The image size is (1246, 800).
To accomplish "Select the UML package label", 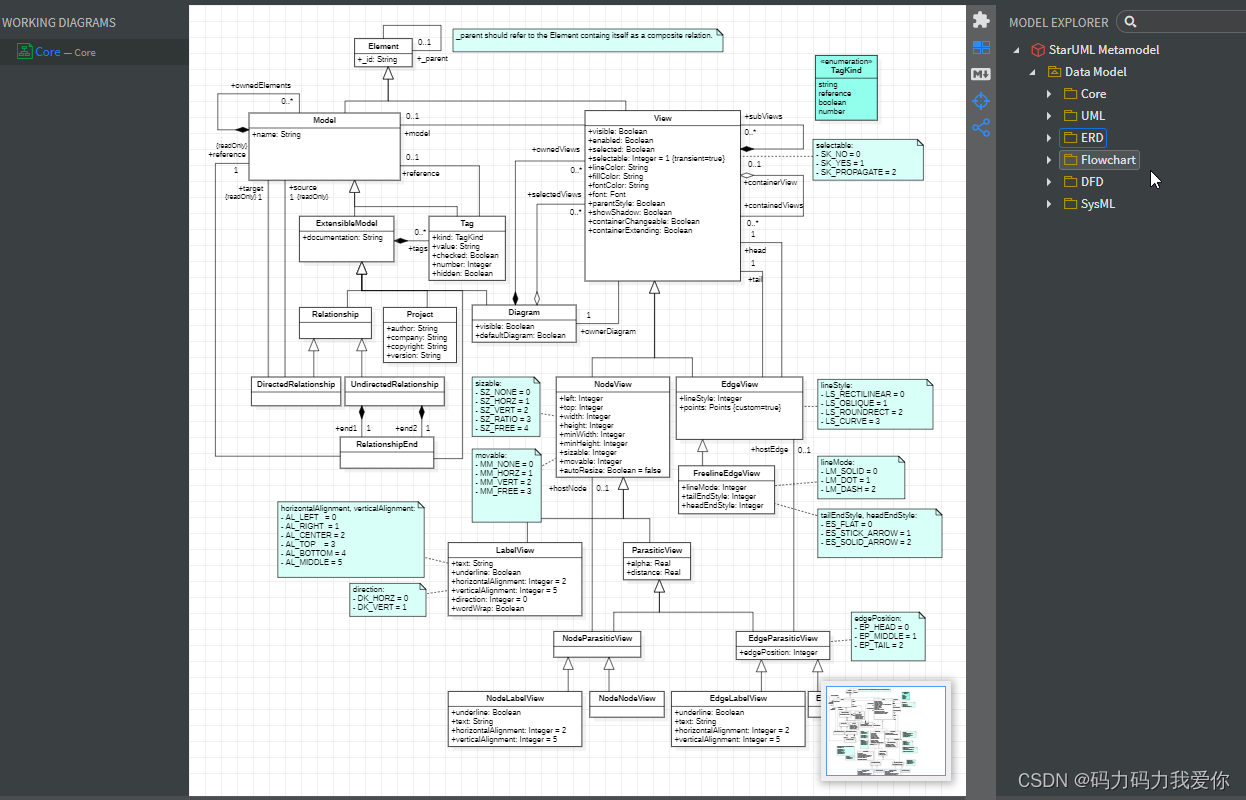I will point(1093,116).
